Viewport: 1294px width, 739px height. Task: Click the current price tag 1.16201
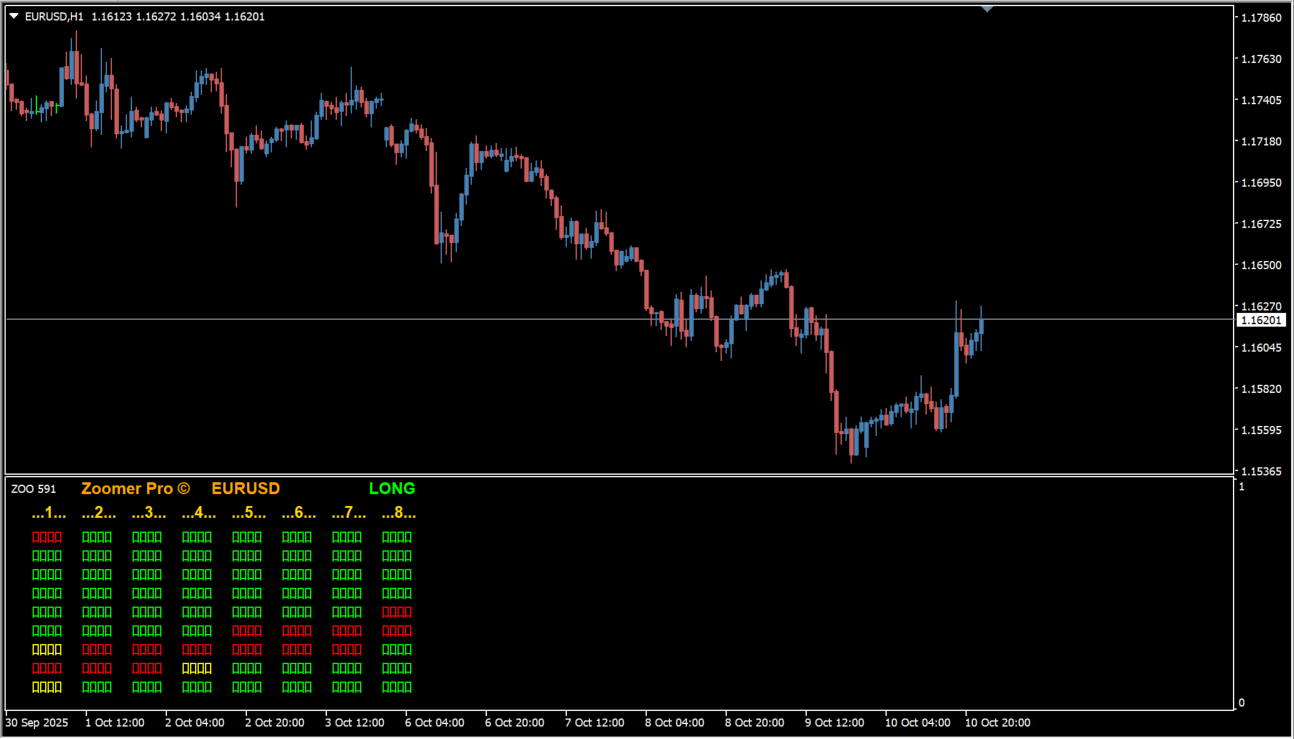point(1260,320)
